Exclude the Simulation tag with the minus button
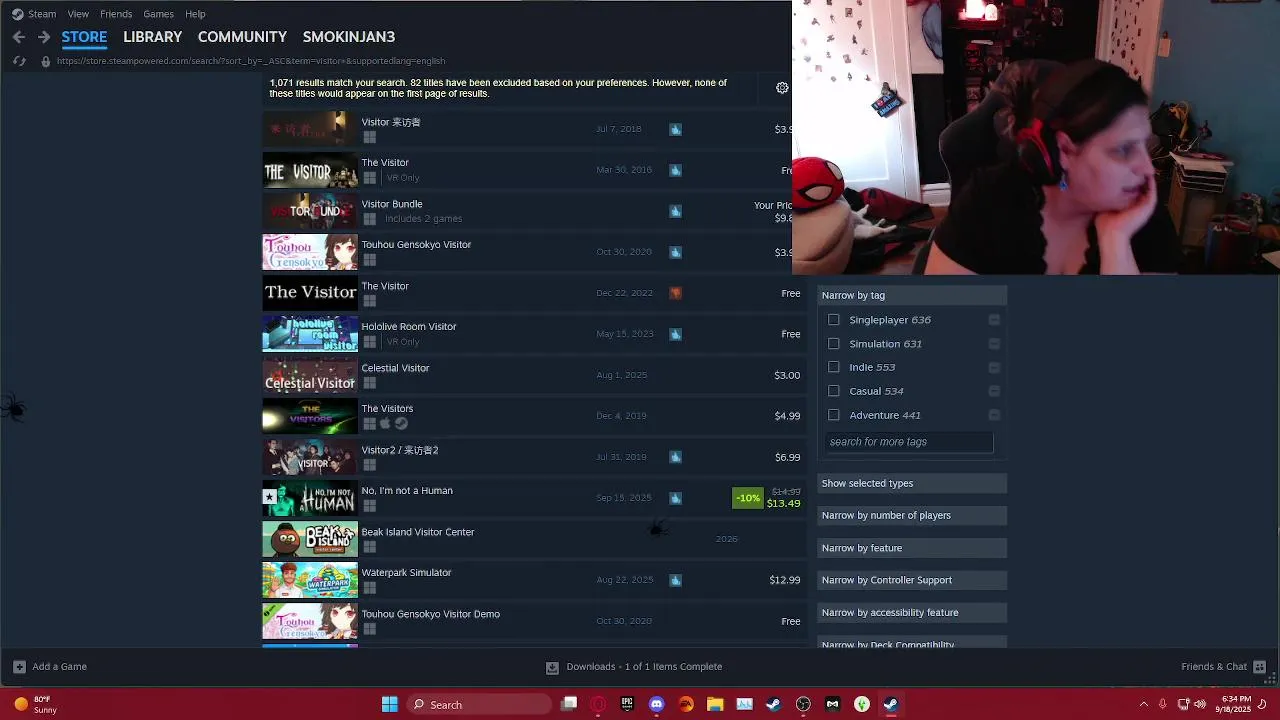1280x720 pixels. [x=994, y=344]
